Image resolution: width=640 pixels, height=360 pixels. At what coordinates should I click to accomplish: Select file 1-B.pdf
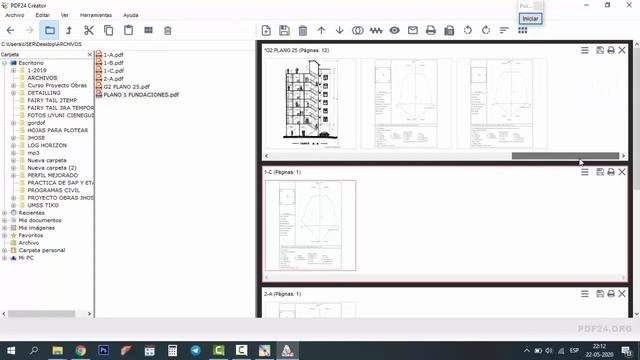point(113,63)
